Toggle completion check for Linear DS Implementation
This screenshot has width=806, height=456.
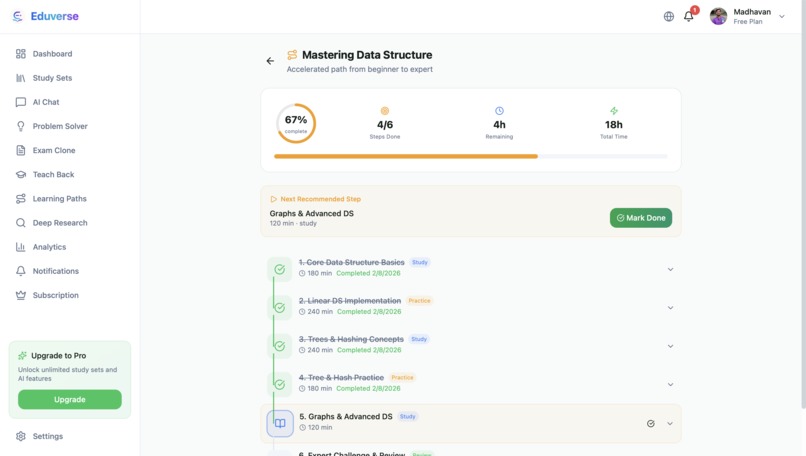click(280, 307)
